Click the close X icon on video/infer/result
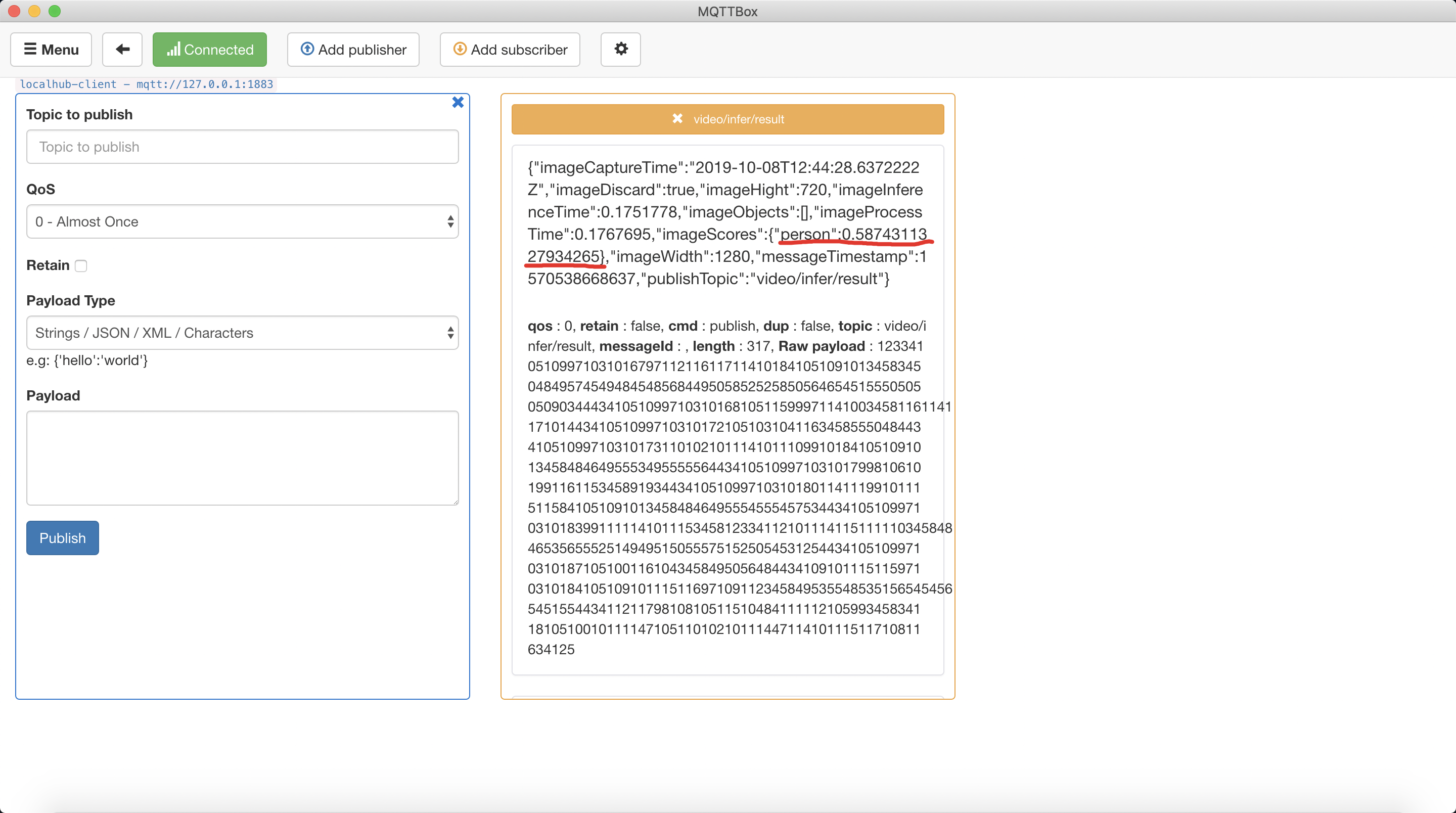1456x813 pixels. pos(677,119)
